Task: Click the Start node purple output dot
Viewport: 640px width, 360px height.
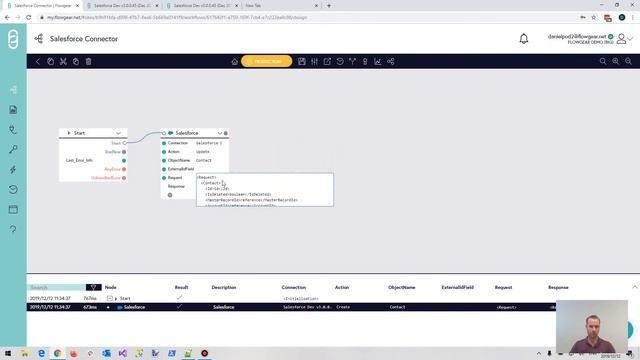Action: 124,152
